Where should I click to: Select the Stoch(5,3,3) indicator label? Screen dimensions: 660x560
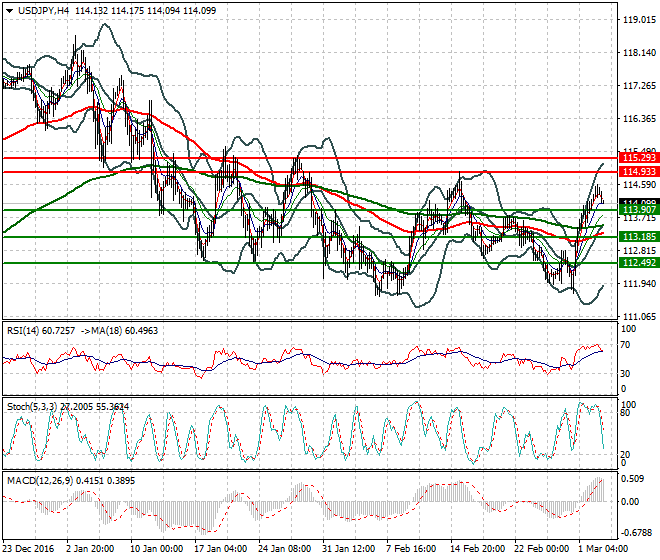click(33, 407)
